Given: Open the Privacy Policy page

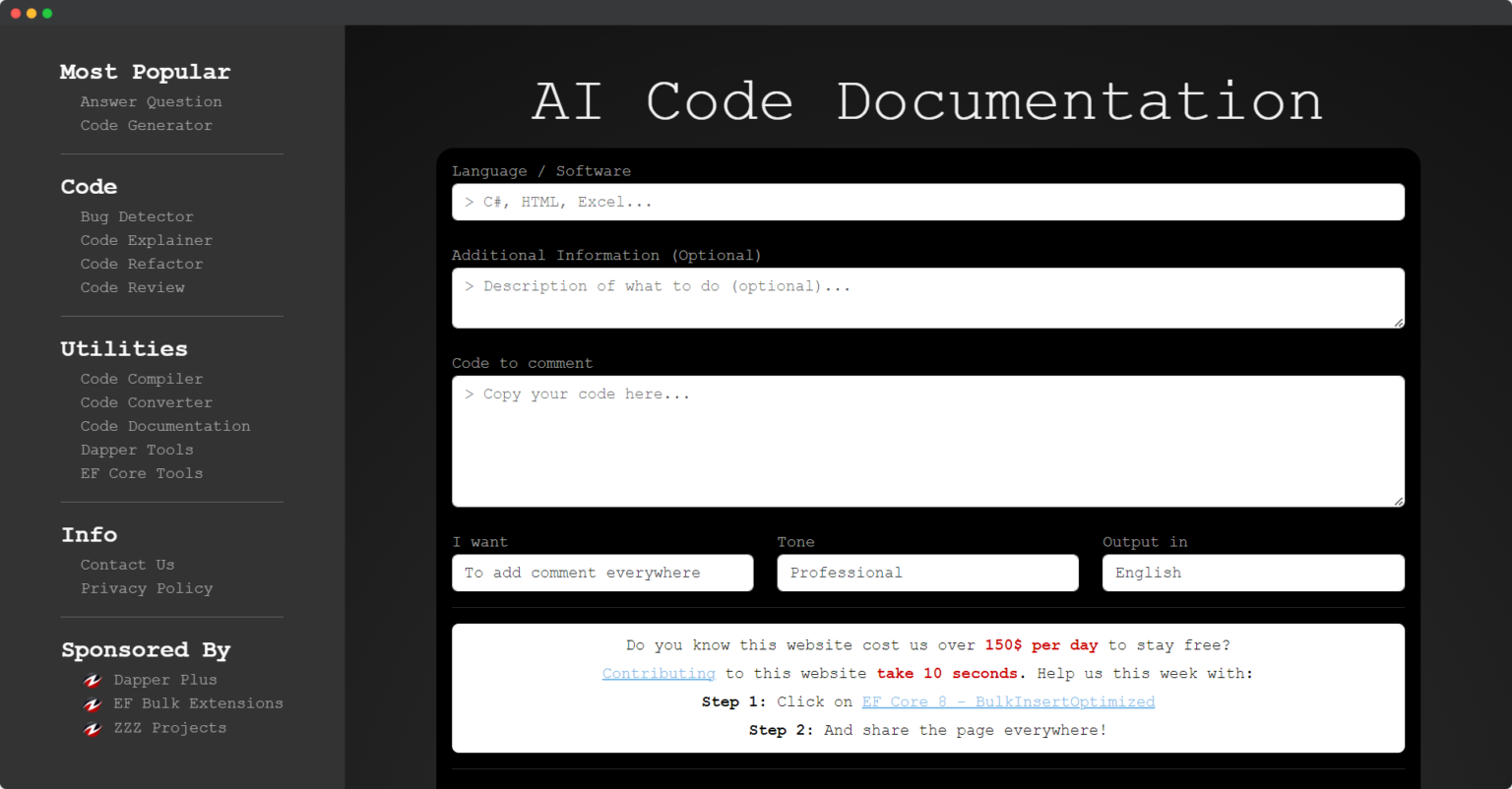Looking at the screenshot, I should (146, 587).
